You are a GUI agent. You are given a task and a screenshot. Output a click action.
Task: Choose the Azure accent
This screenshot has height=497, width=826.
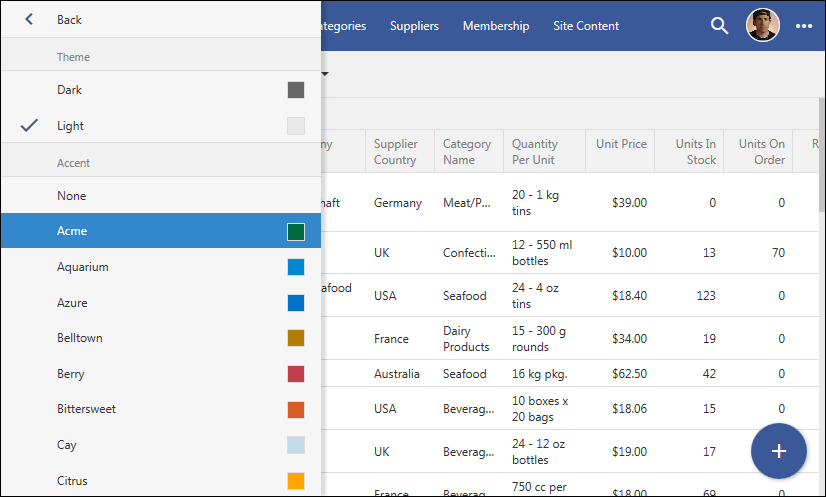click(161, 303)
